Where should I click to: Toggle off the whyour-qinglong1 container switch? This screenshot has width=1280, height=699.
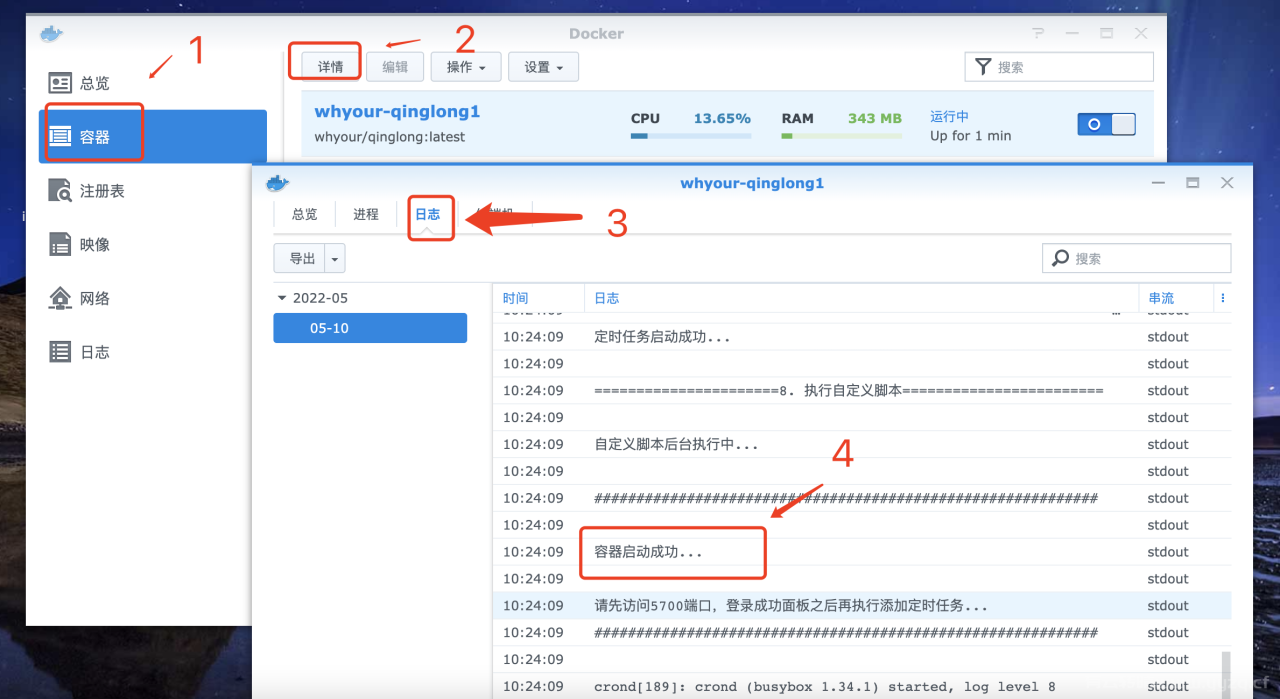[x=1105, y=124]
